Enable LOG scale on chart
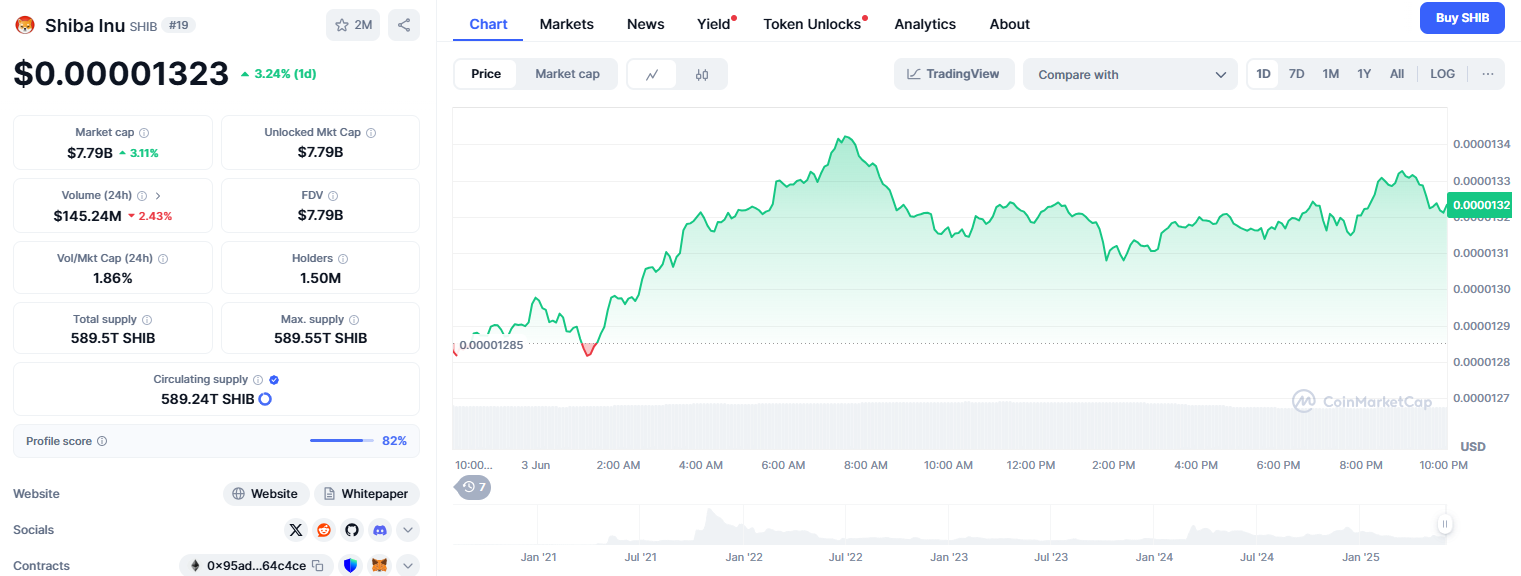Image resolution: width=1521 pixels, height=576 pixels. [x=1443, y=74]
